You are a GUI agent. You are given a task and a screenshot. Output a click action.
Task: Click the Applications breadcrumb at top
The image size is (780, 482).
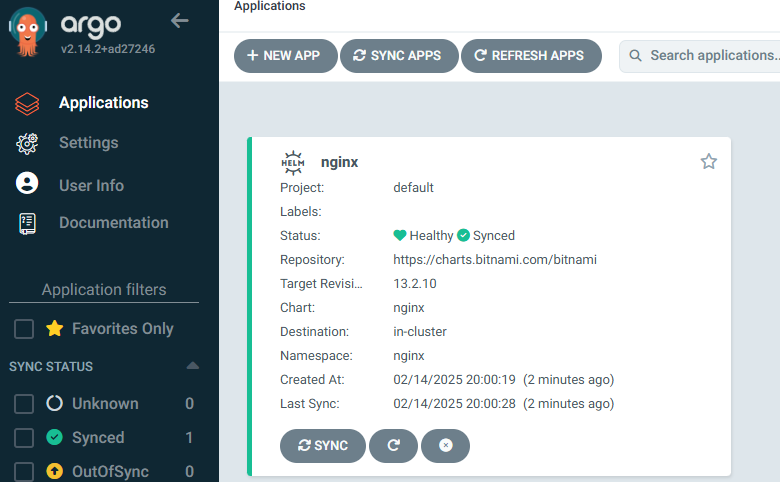270,6
